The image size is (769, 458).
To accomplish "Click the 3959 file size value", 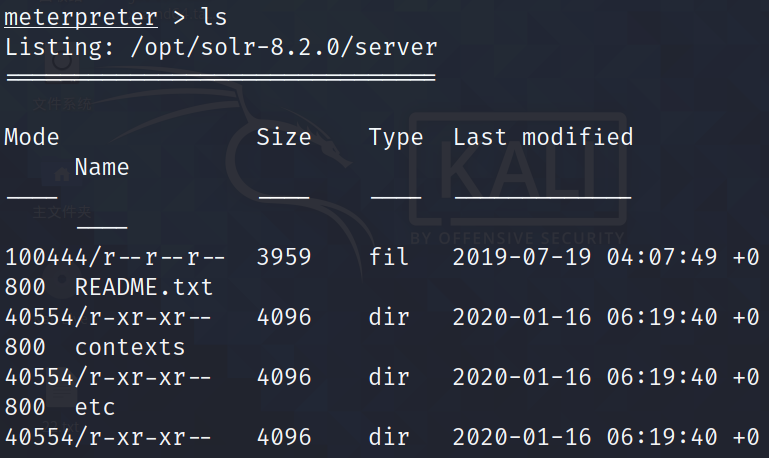I will pyautogui.click(x=283, y=257).
